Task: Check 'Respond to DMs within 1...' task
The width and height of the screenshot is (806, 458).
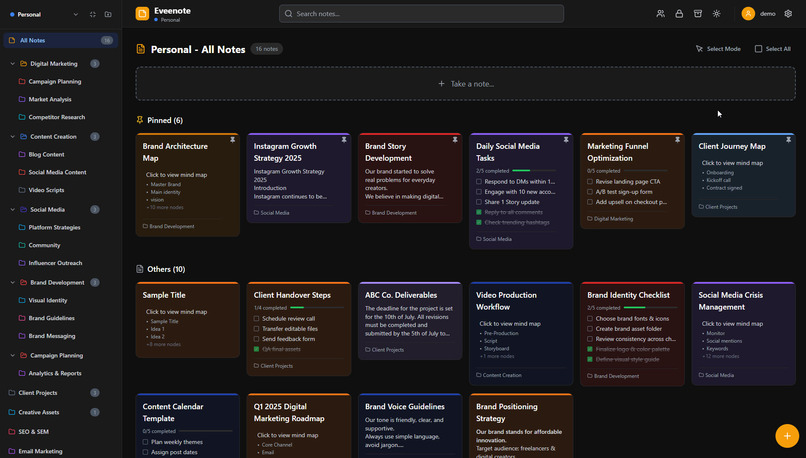Action: coord(479,181)
